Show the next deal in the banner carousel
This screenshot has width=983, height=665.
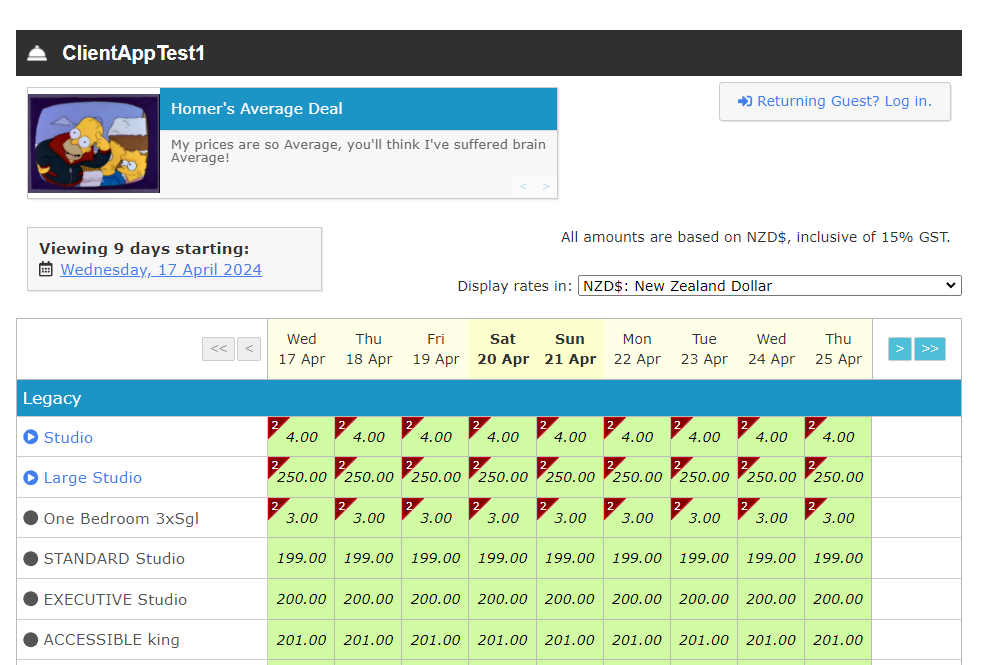coord(546,186)
